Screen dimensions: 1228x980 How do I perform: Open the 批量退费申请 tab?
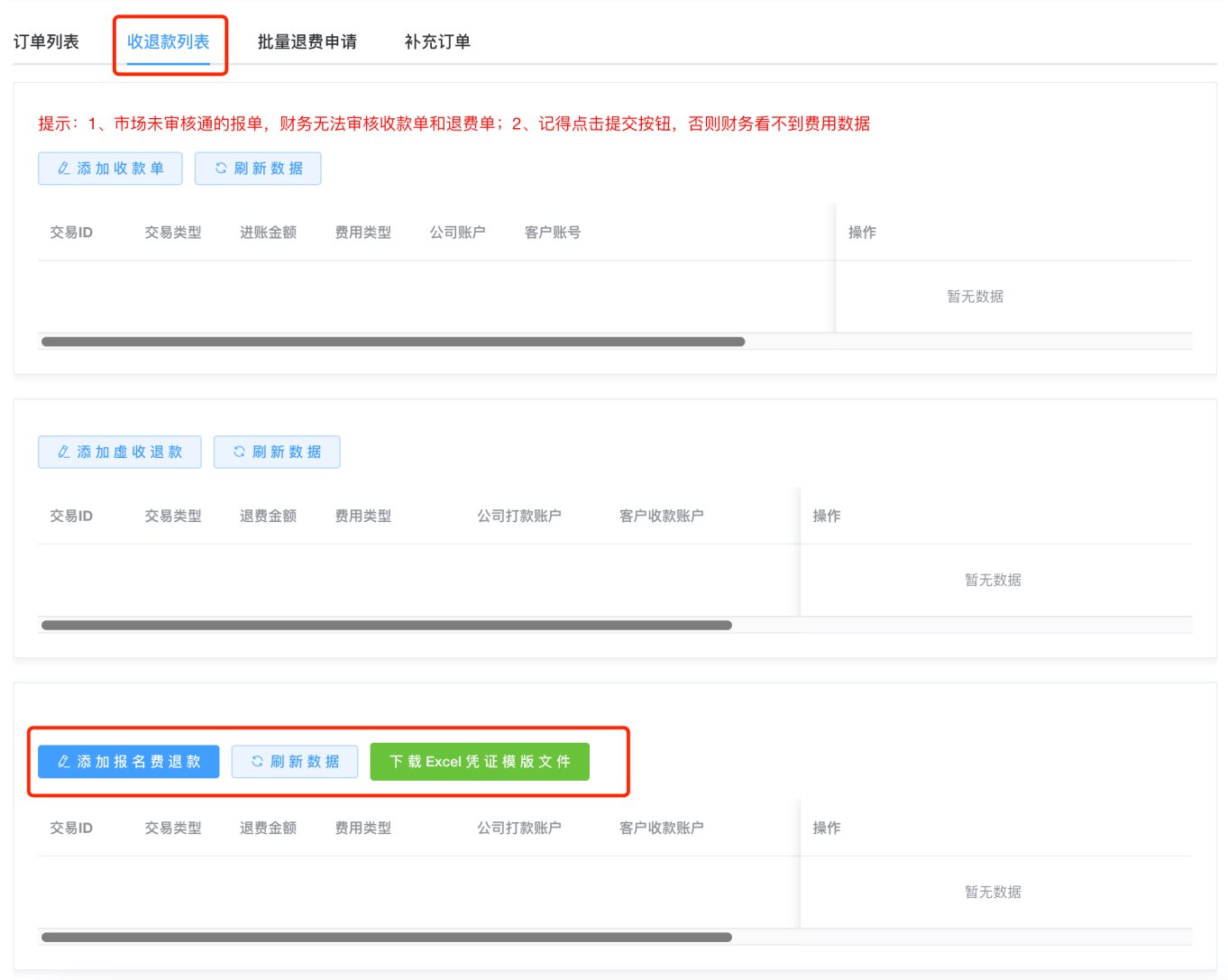(307, 41)
